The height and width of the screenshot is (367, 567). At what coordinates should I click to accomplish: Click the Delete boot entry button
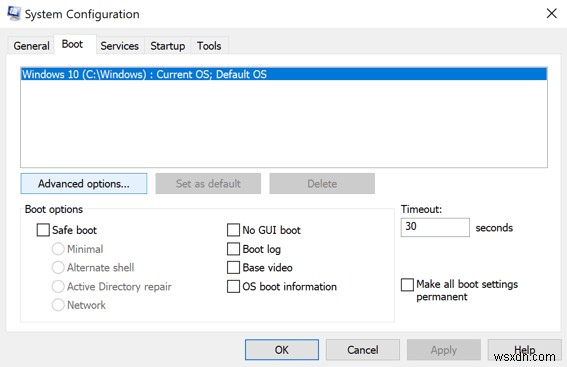tap(322, 184)
